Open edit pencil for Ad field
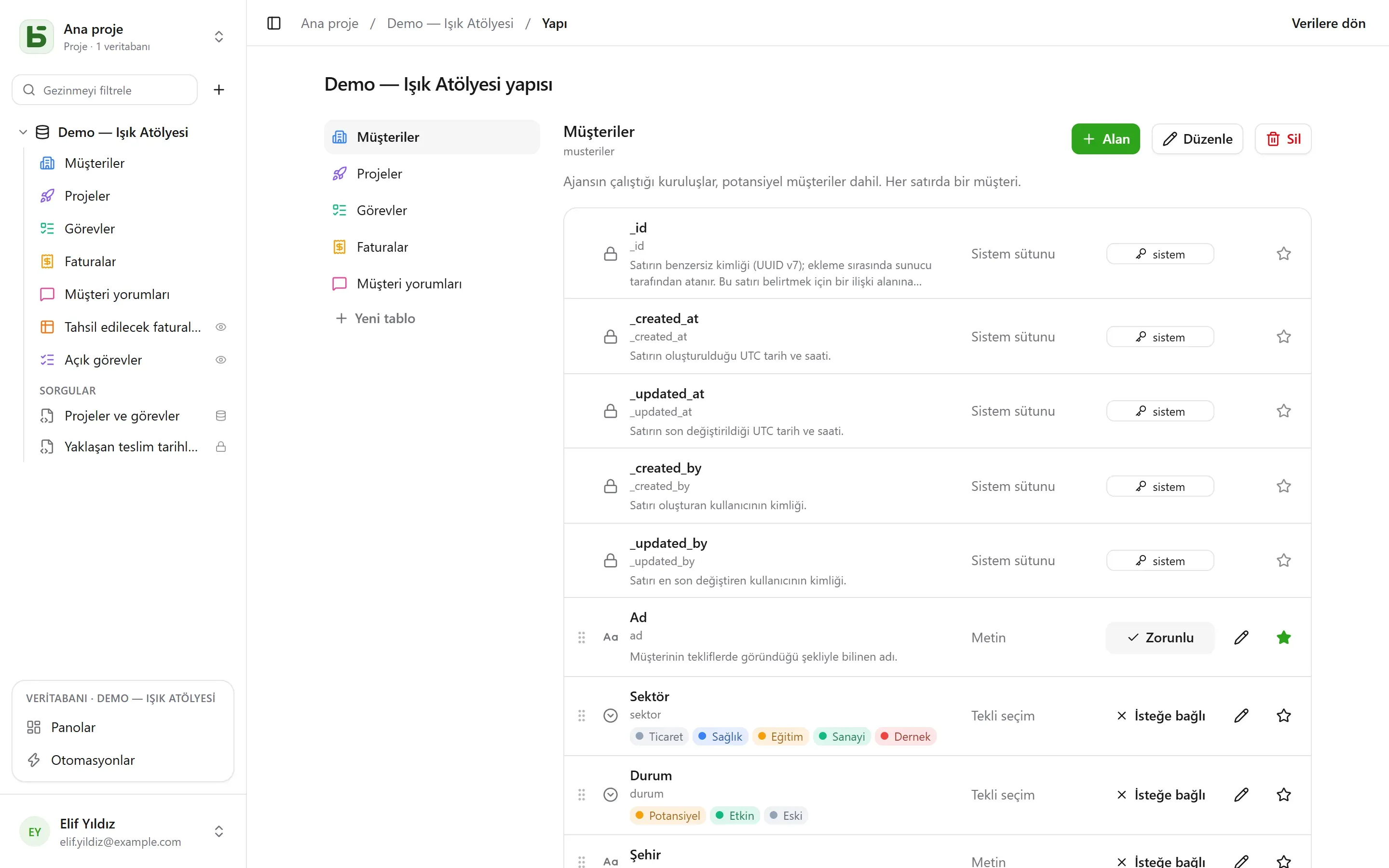 pyautogui.click(x=1241, y=637)
